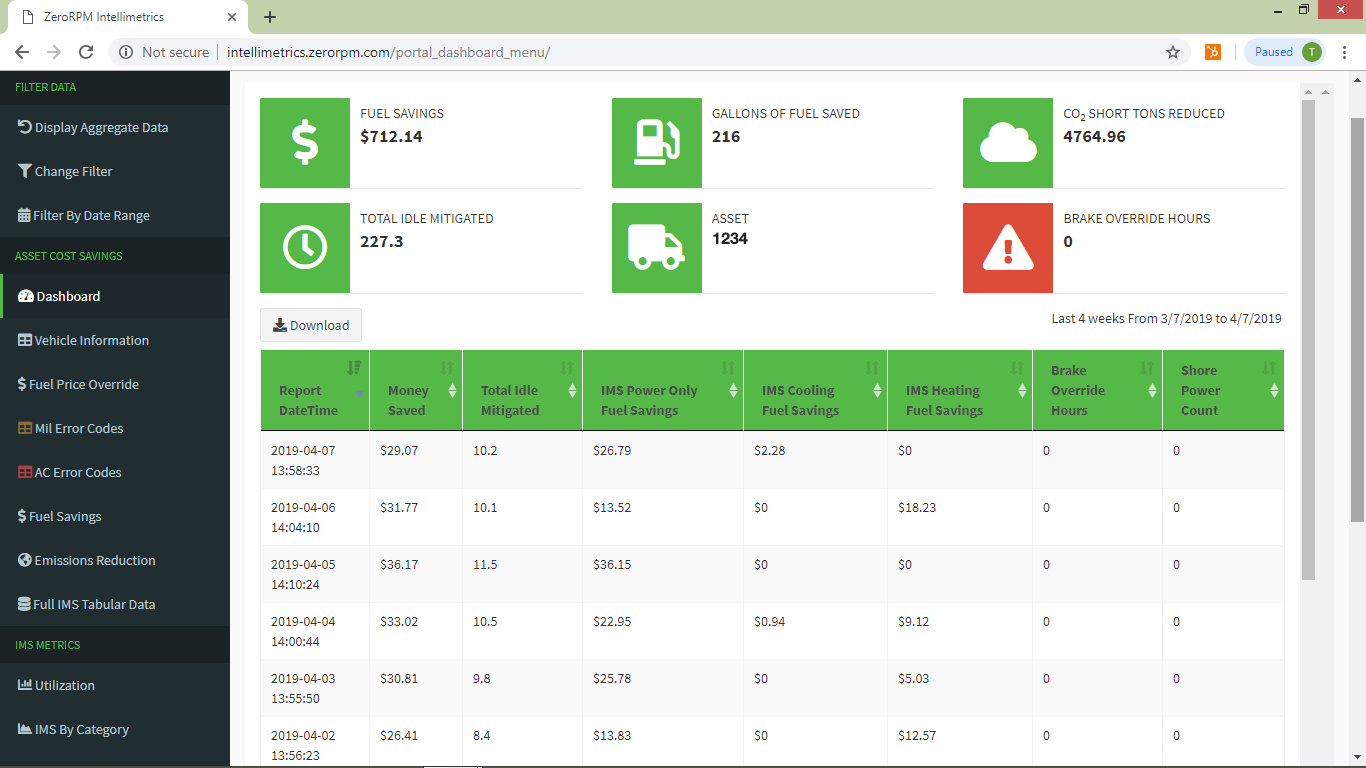This screenshot has height=768, width=1366.
Task: Click the dollar sign Fuel Savings tile icon
Action: 305,143
